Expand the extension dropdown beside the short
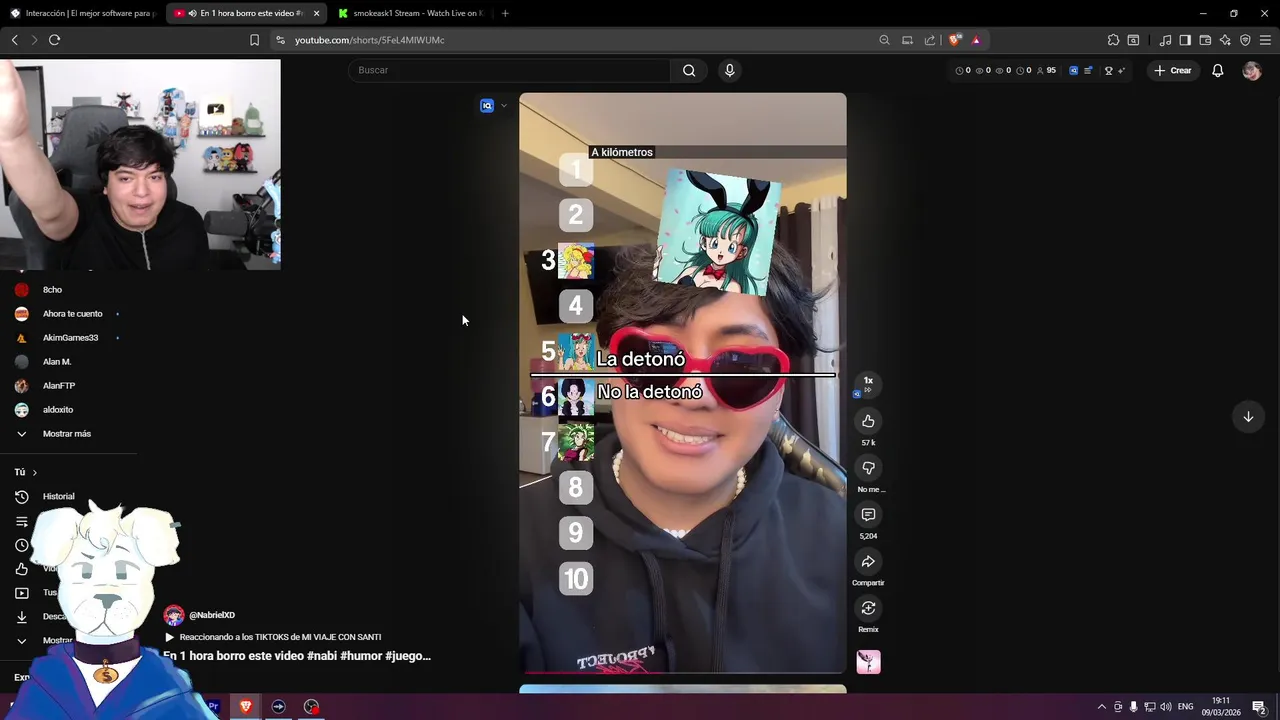 click(x=504, y=106)
